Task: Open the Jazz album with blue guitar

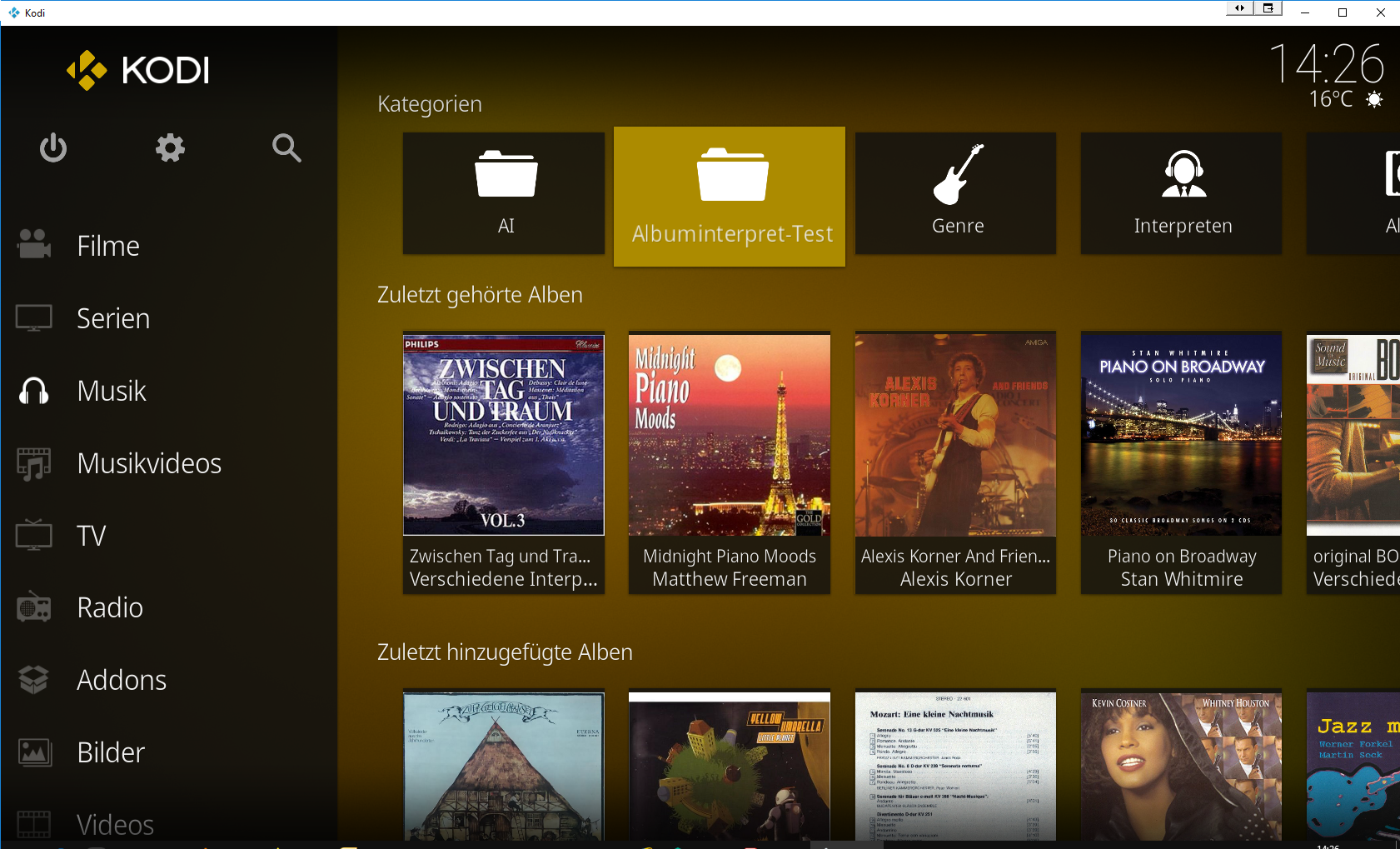Action: (1353, 766)
